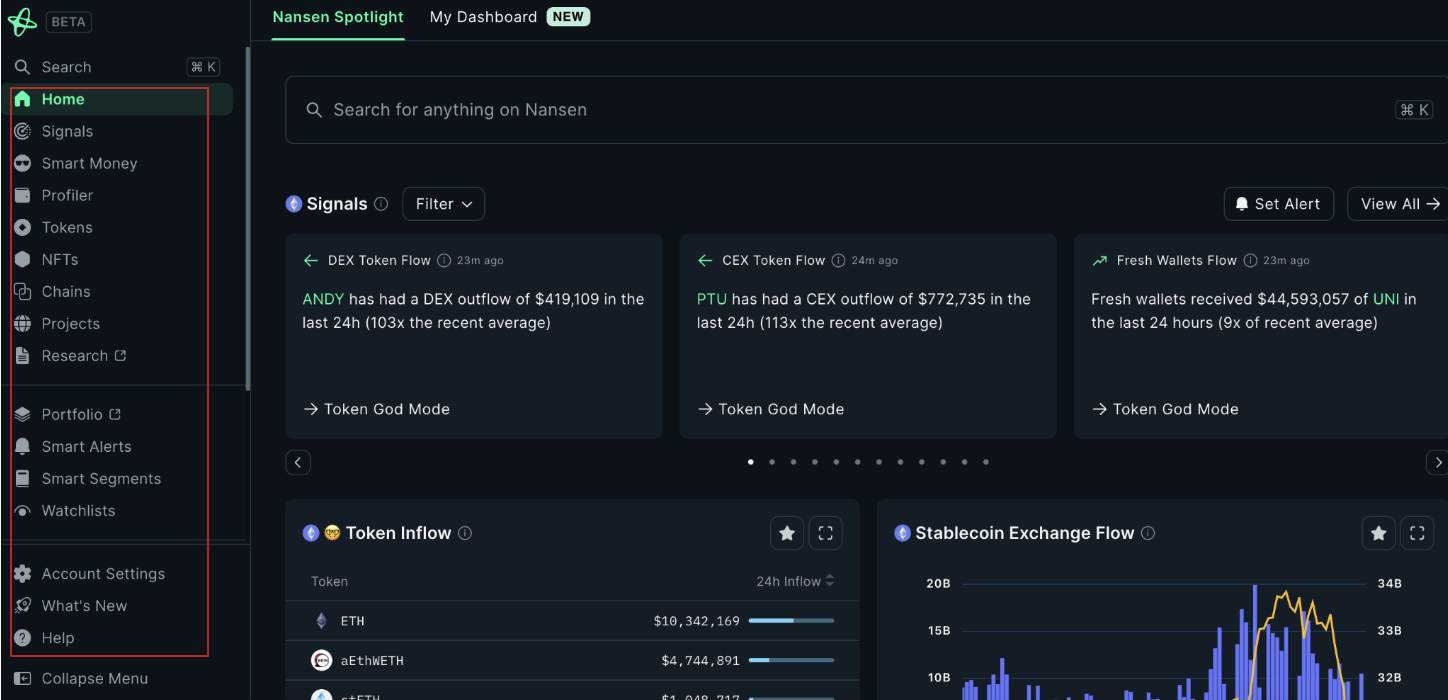Click the View All signals button
This screenshot has width=1448, height=700.
point(1398,204)
